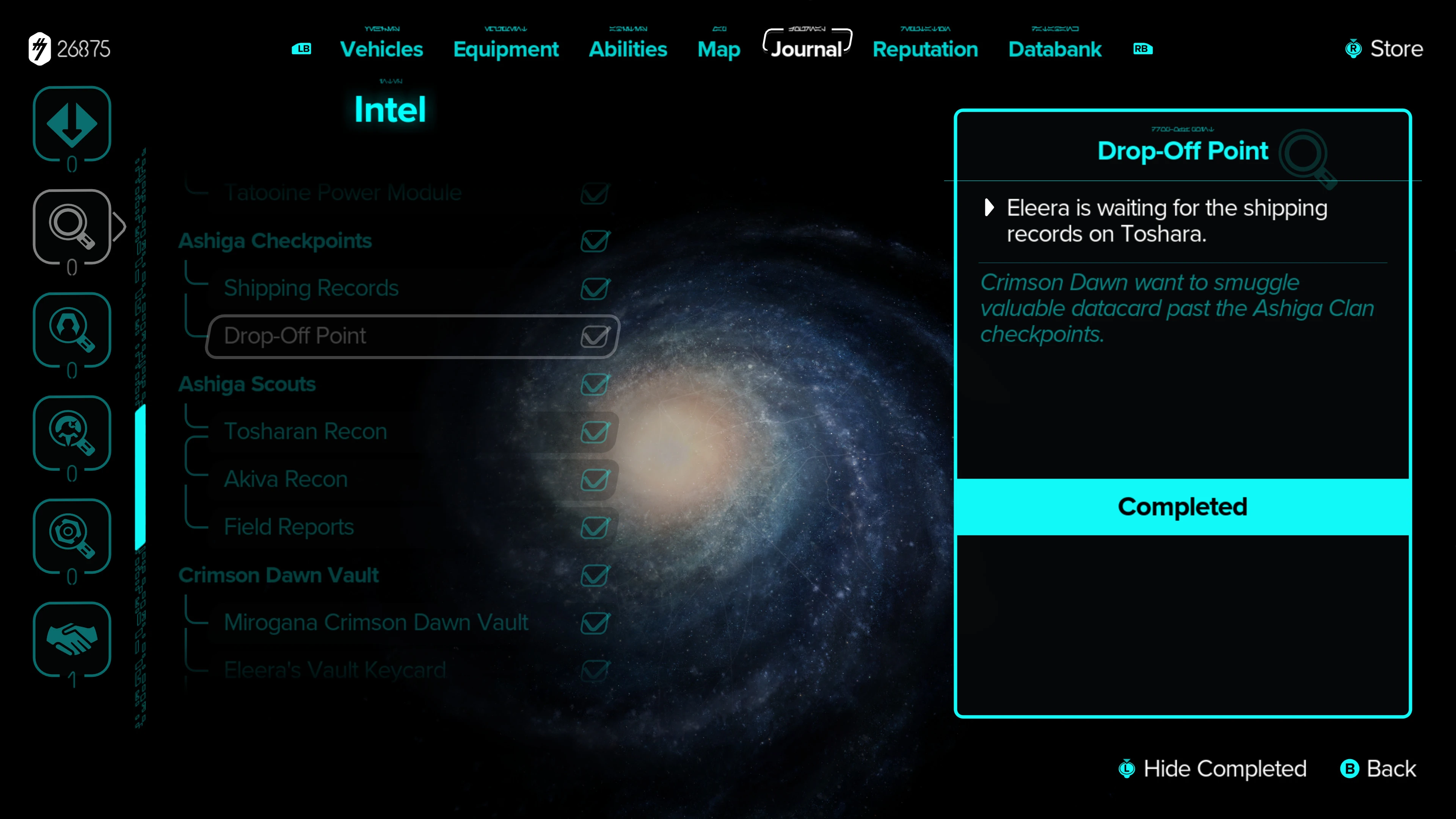Image resolution: width=1456 pixels, height=819 pixels.
Task: Collapse the Ashiga Scouts intel group
Action: coord(247,384)
